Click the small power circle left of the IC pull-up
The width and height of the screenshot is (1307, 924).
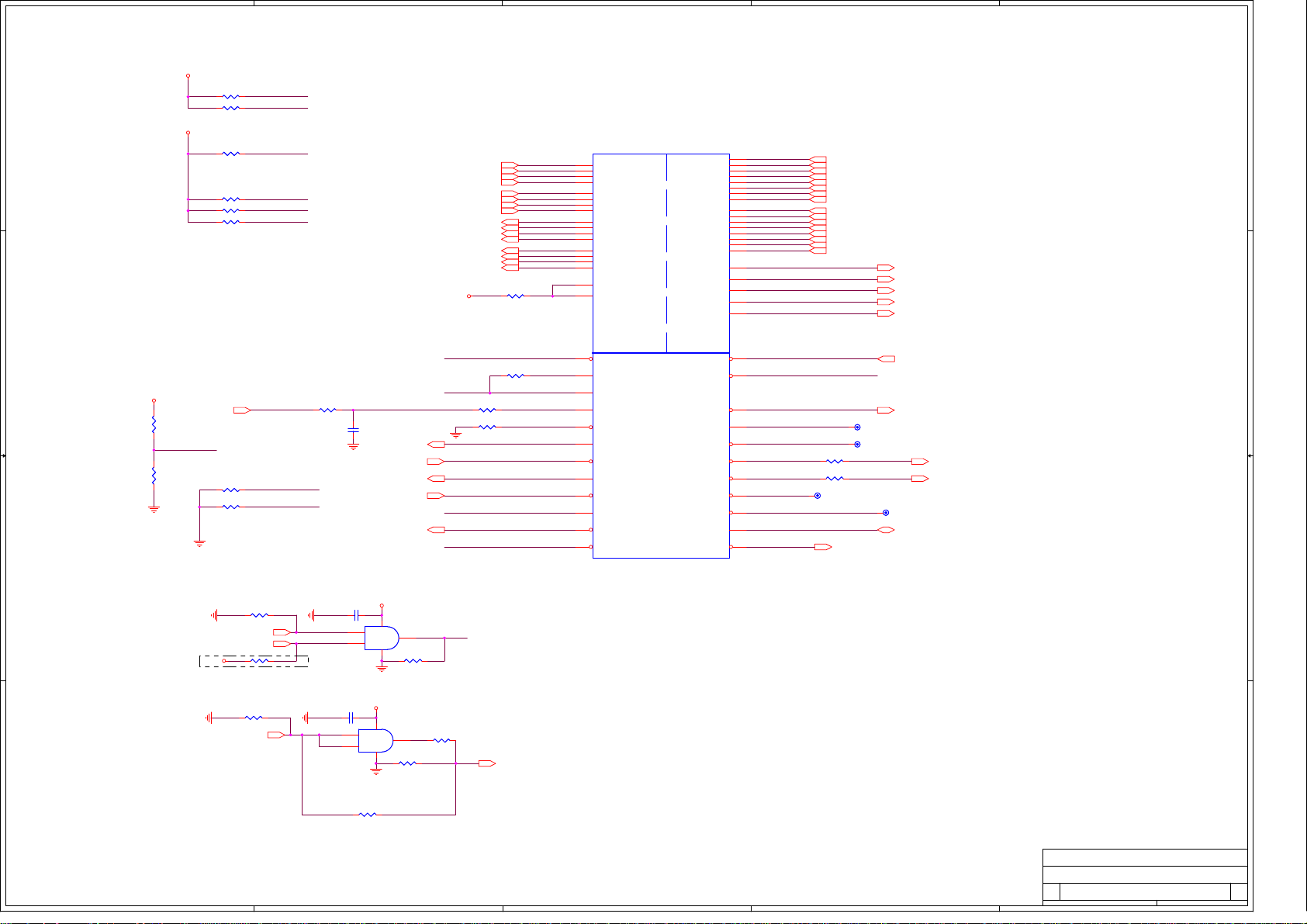click(469, 296)
